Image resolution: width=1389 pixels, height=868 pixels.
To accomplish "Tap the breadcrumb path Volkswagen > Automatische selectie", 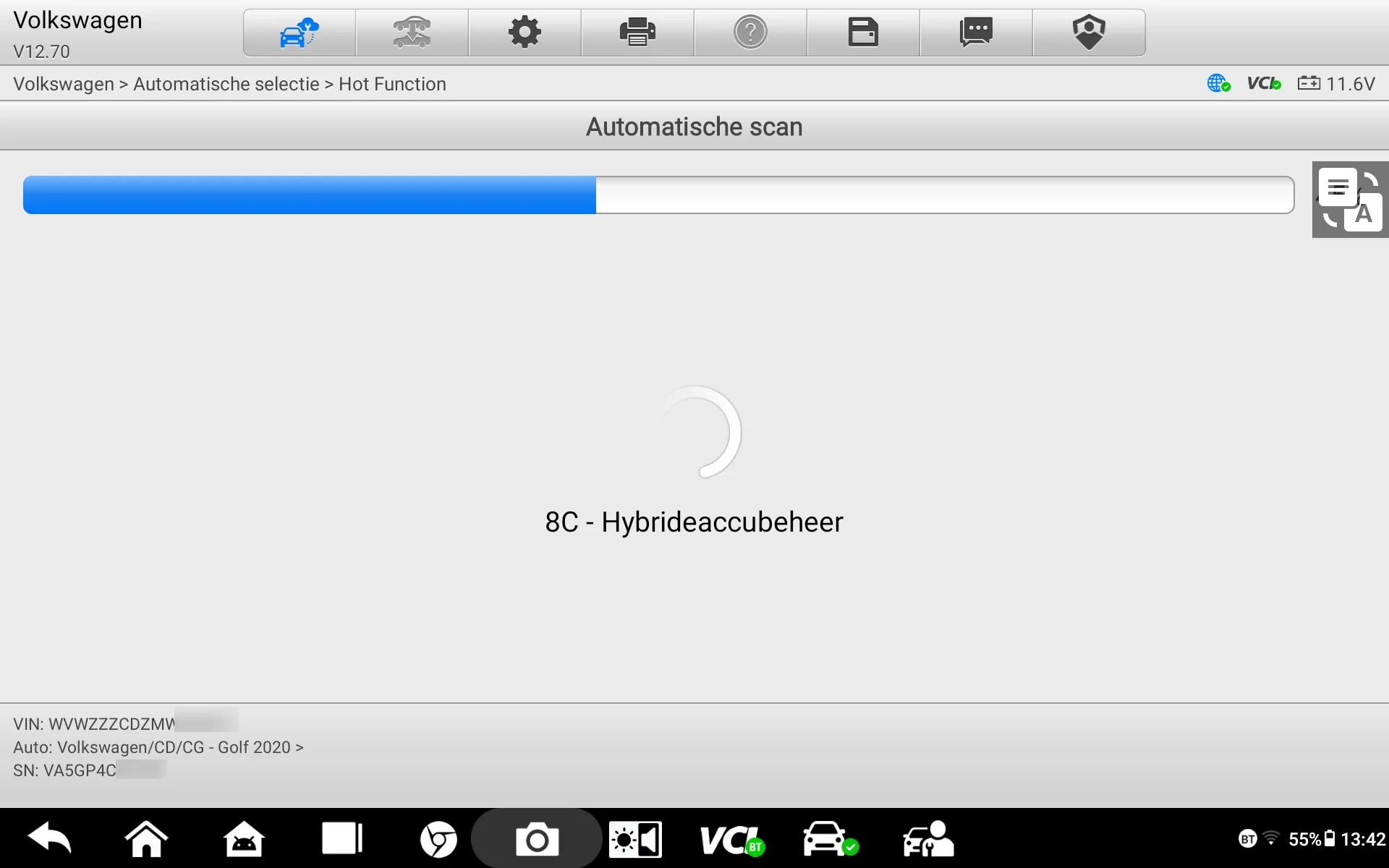I will 166,84.
